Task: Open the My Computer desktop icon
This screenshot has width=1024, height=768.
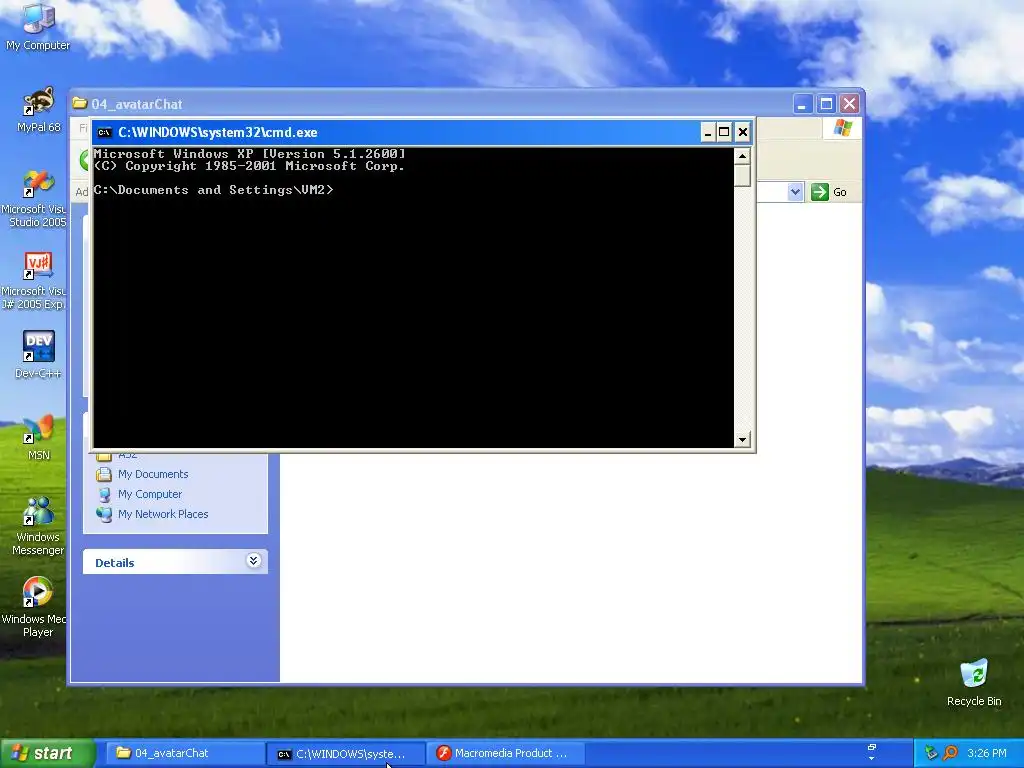Action: (x=38, y=26)
